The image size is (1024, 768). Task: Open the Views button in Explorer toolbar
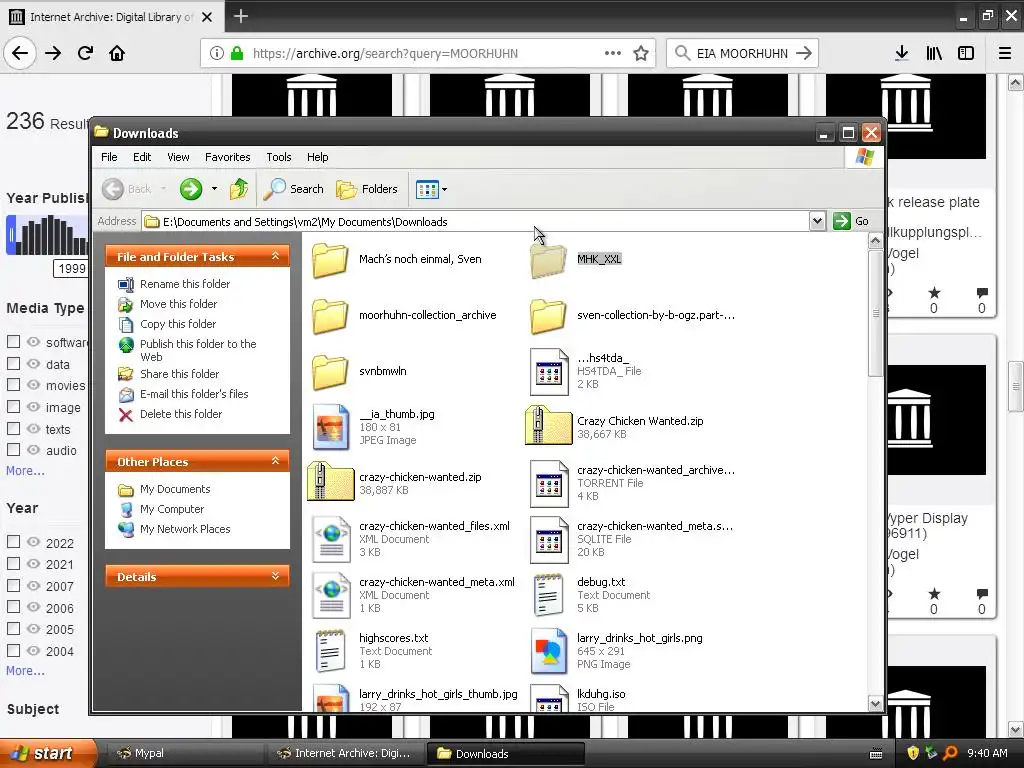click(427, 189)
